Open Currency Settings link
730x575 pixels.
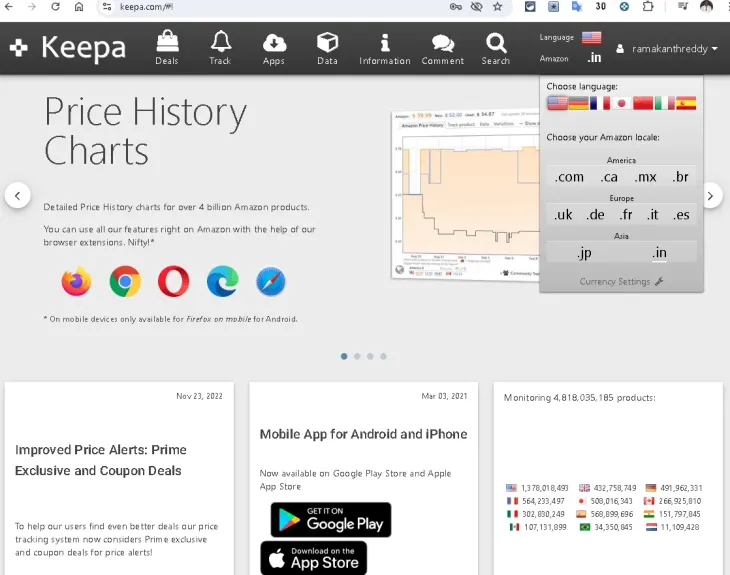[x=621, y=282]
